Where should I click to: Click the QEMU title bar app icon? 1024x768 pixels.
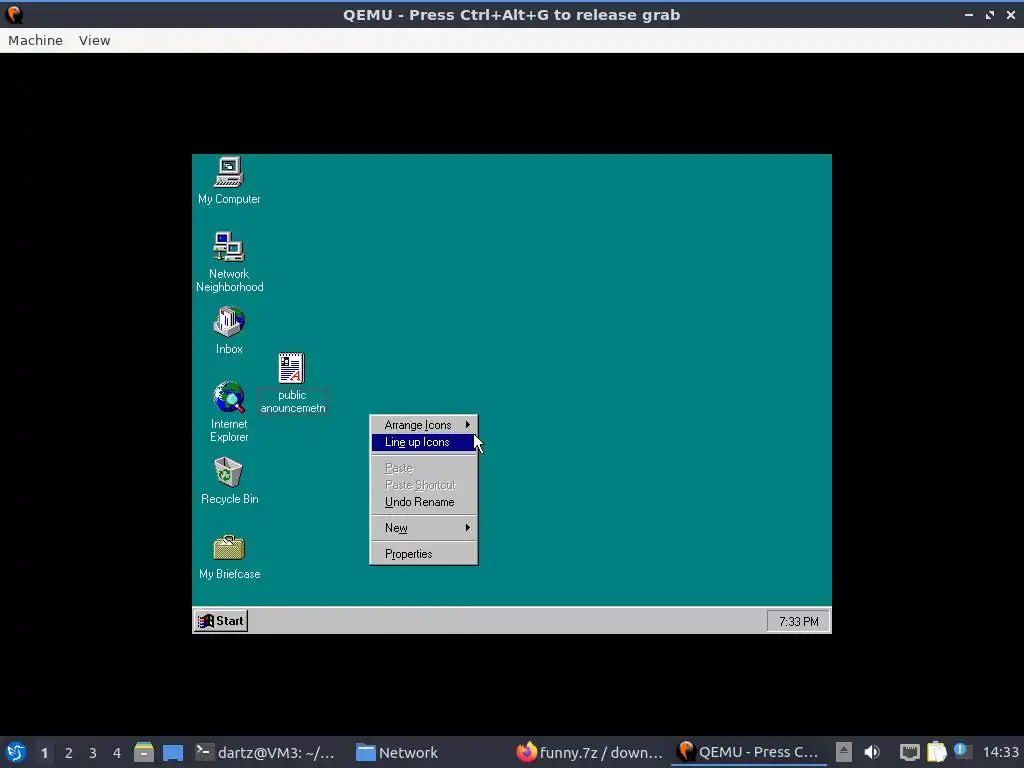click(14, 14)
